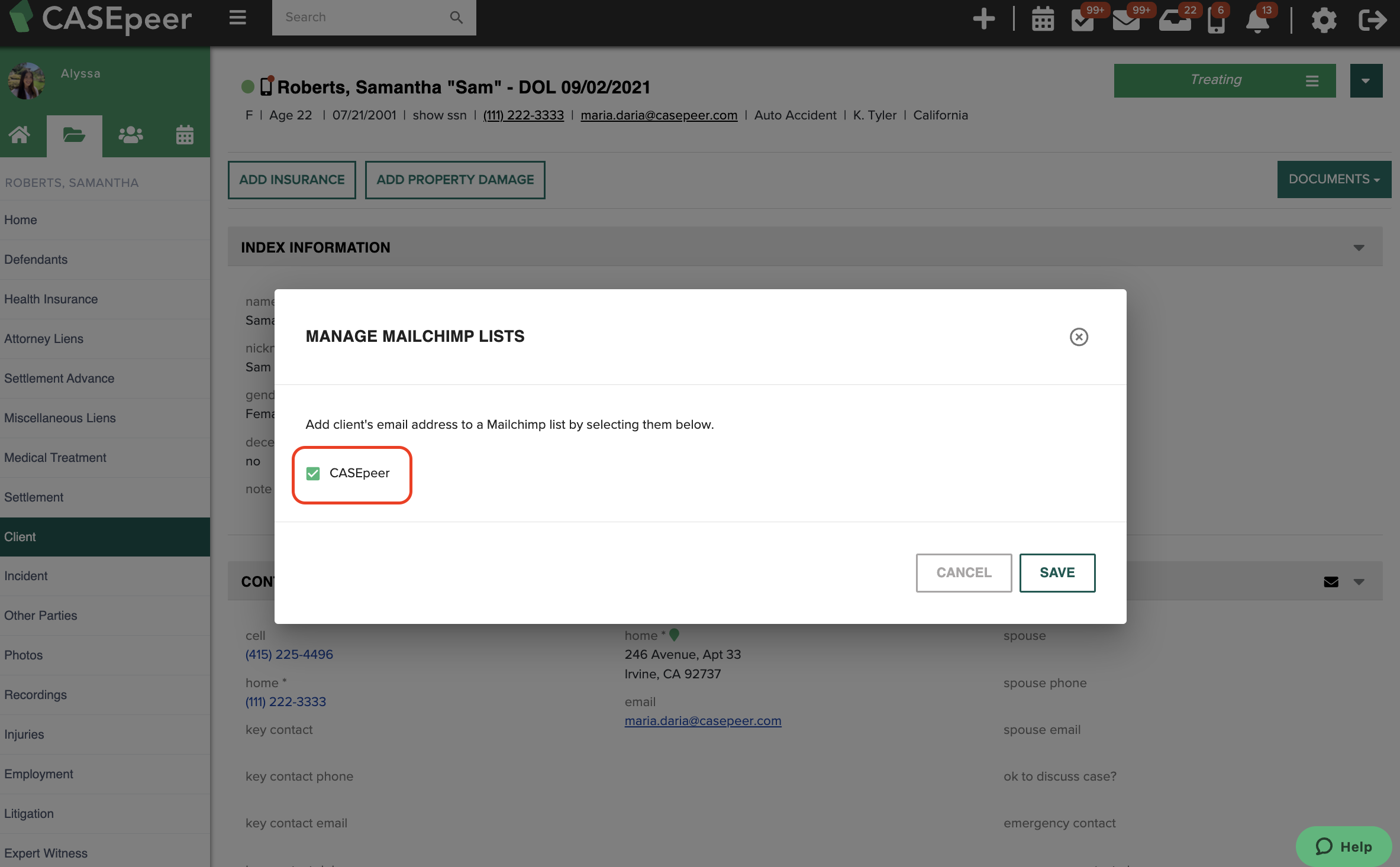Open Other Parties in the sidebar
This screenshot has width=1400, height=867.
coord(105,616)
